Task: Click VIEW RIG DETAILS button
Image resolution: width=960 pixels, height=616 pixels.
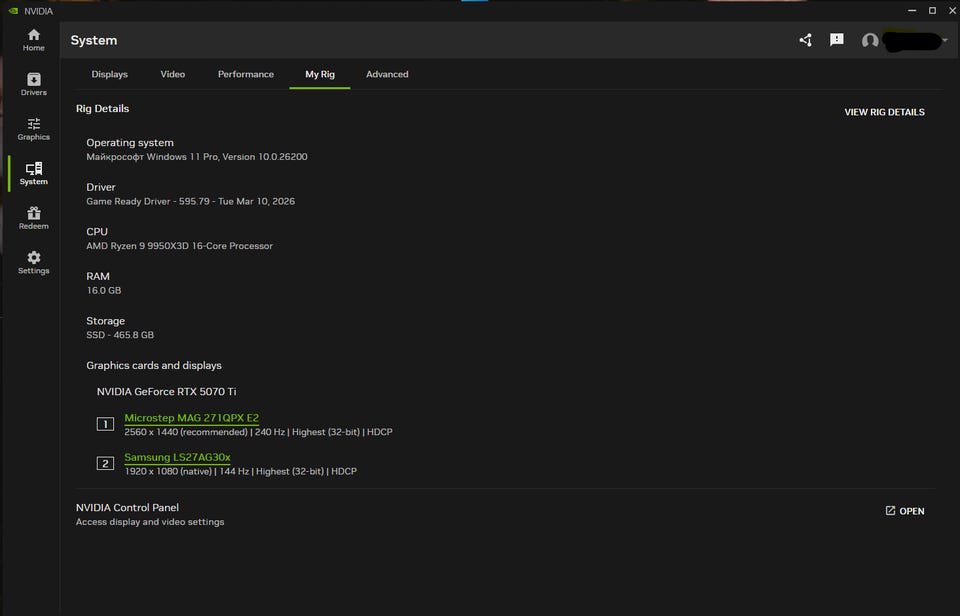Action: (x=884, y=112)
